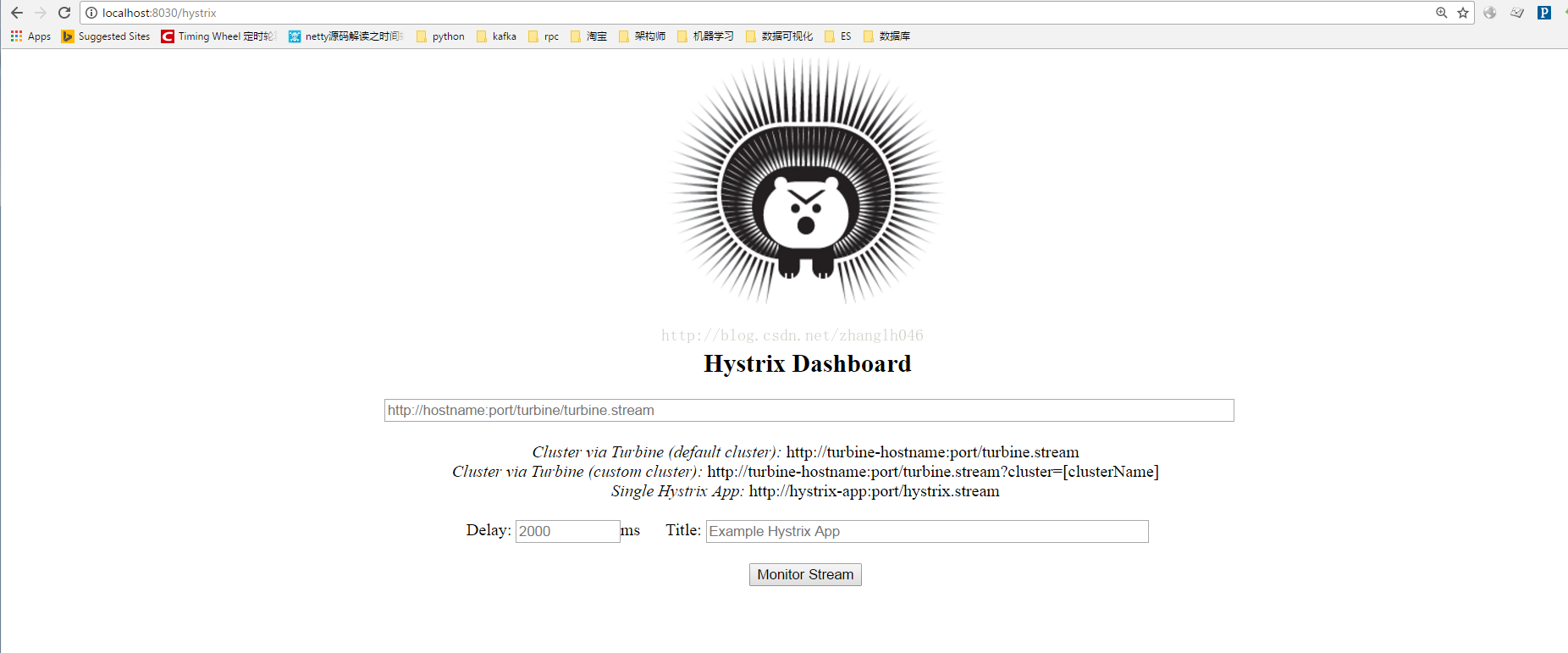This screenshot has height=653, width=1568.
Task: Open the 数据可视化 bookmarks folder
Action: (x=779, y=36)
